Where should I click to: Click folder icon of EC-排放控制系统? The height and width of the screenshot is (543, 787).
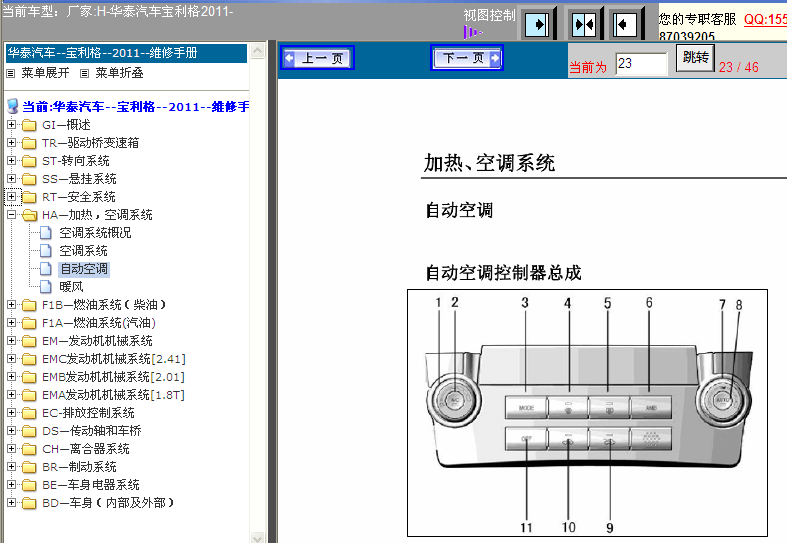point(29,413)
